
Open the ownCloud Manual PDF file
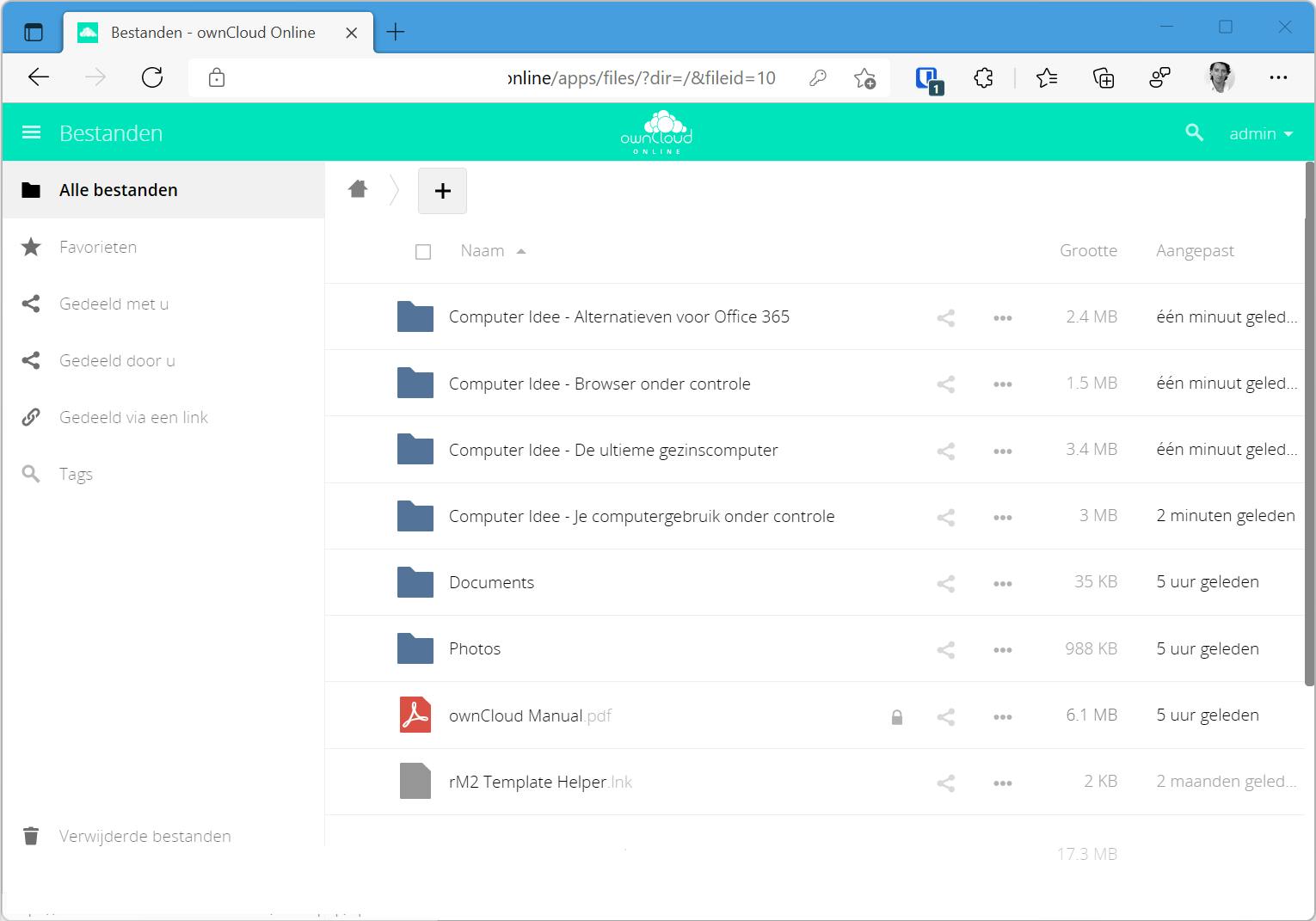515,715
